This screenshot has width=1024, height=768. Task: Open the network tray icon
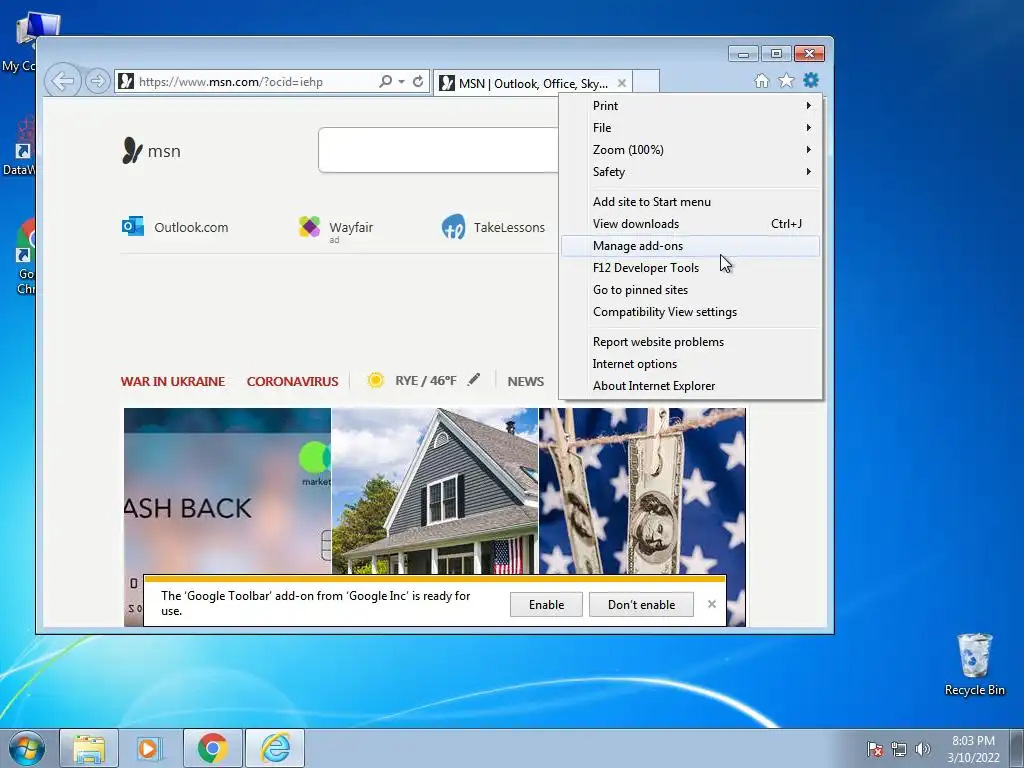[899, 749]
